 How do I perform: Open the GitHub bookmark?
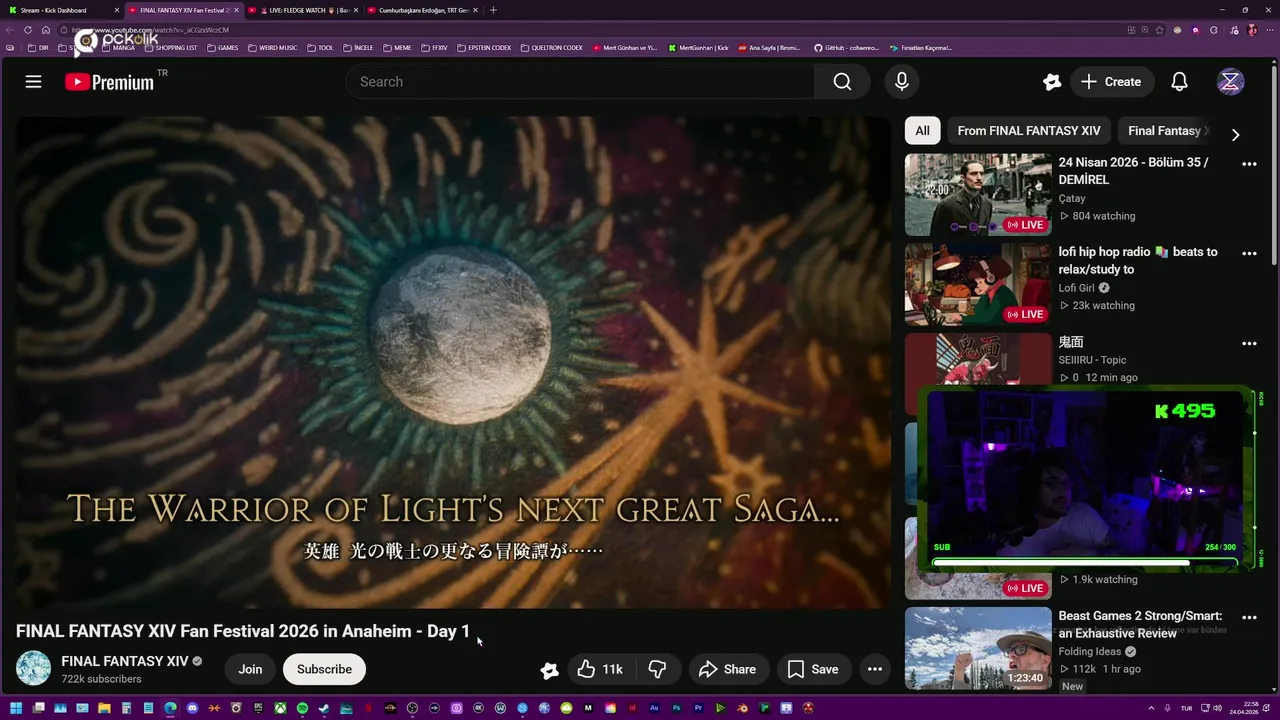point(846,48)
